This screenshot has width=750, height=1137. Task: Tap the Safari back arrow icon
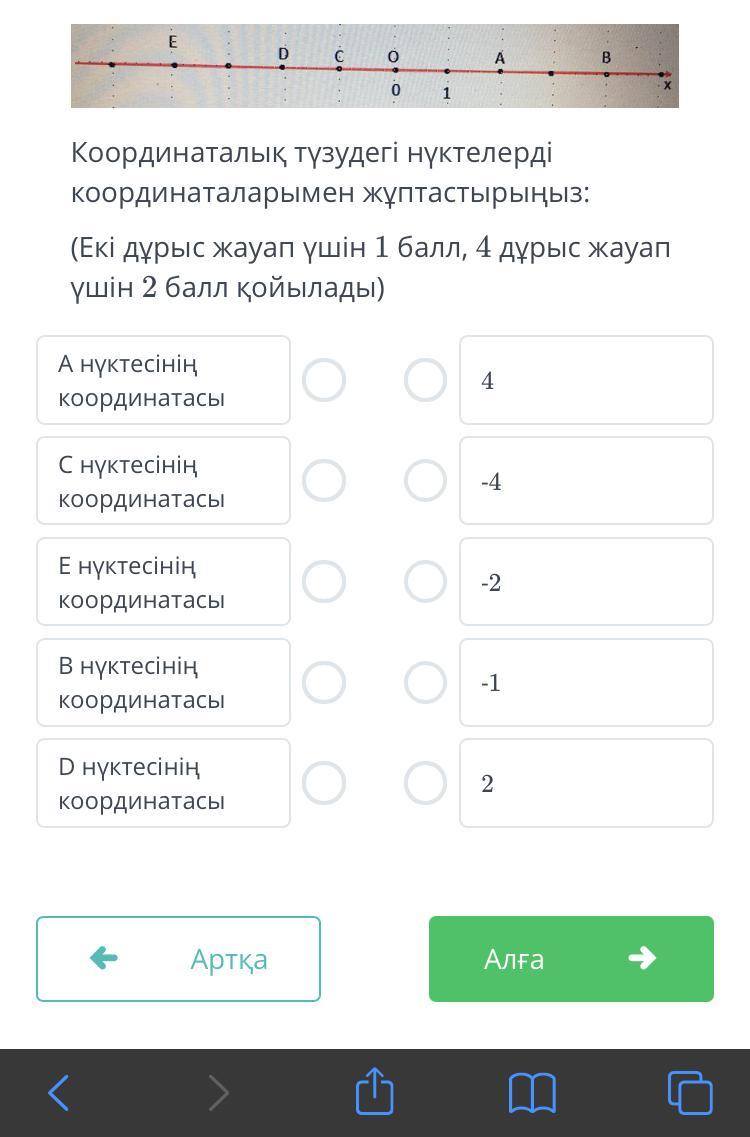pos(59,1092)
